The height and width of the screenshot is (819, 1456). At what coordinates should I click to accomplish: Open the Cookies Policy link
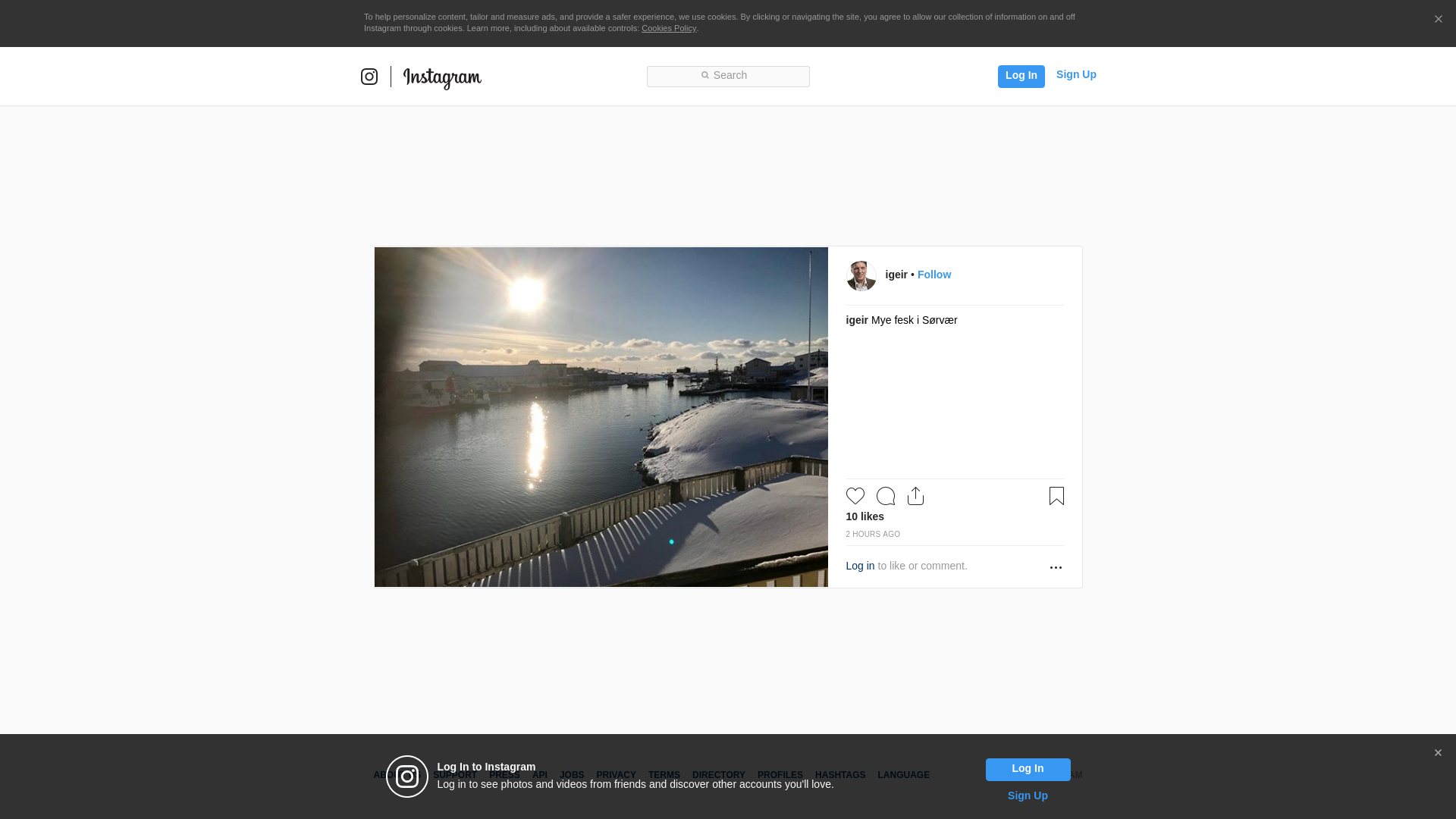coord(668,28)
